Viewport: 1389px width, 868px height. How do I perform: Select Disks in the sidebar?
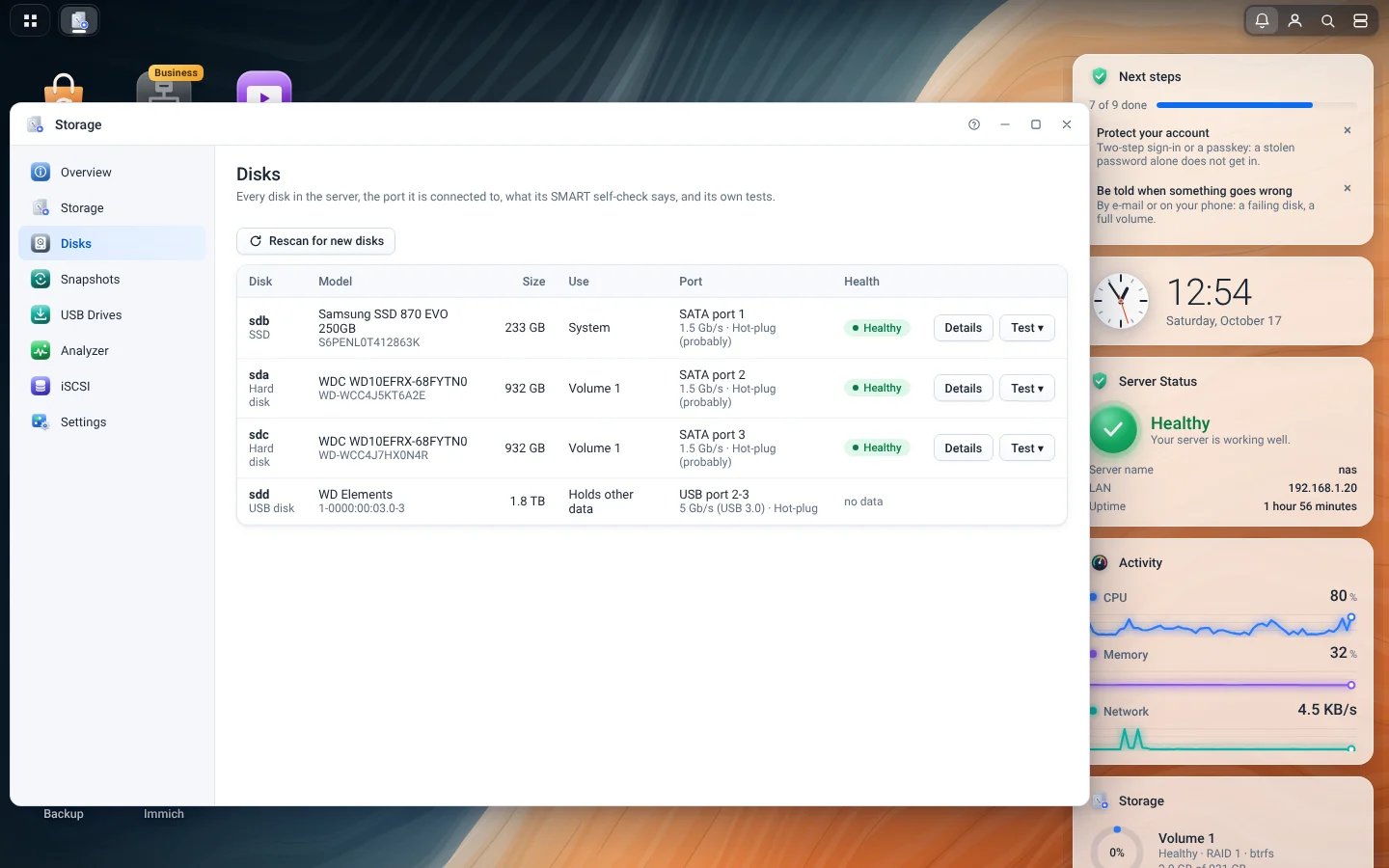point(112,243)
